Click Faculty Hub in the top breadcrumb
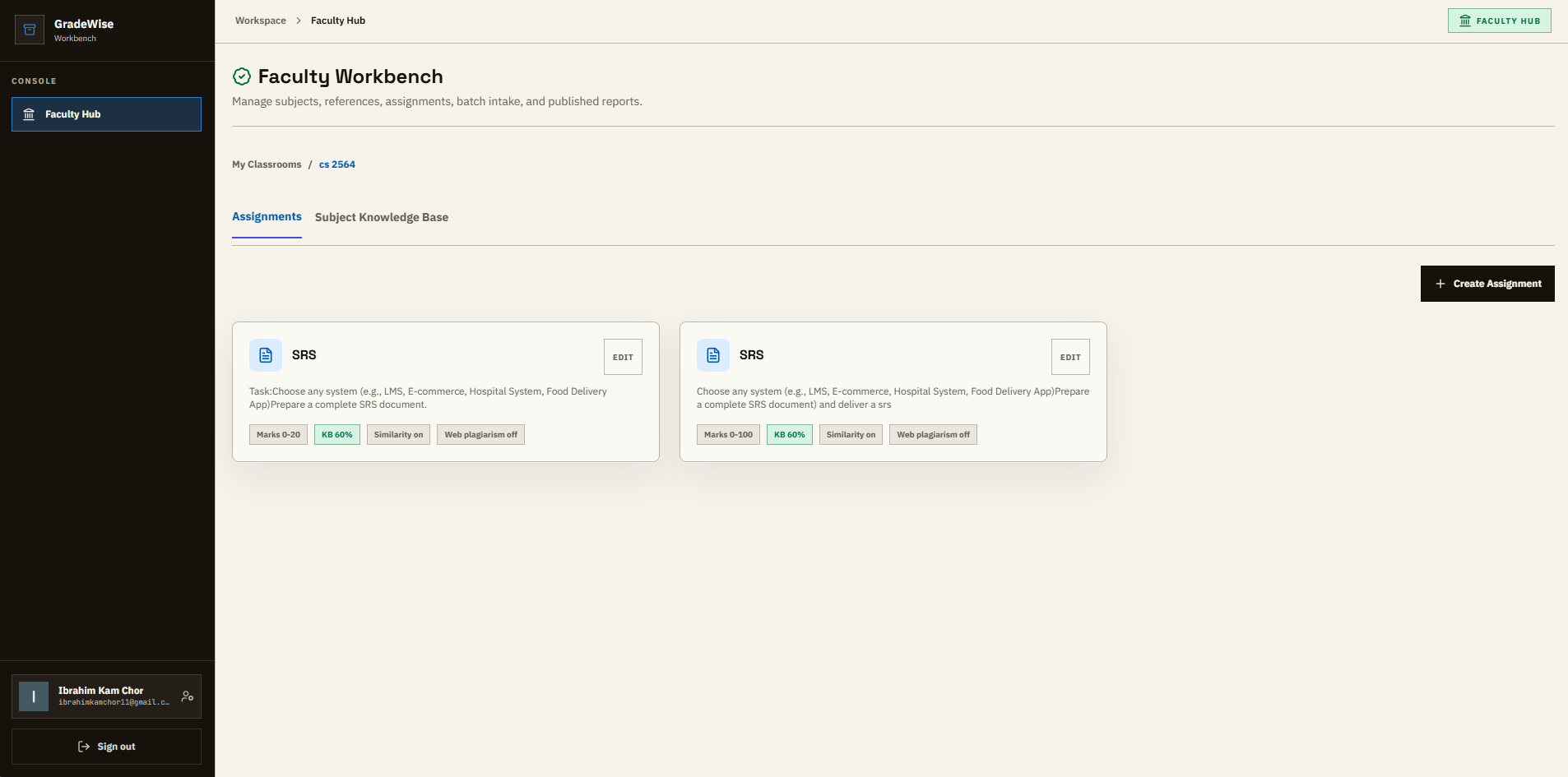This screenshot has height=777, width=1568. 338,21
